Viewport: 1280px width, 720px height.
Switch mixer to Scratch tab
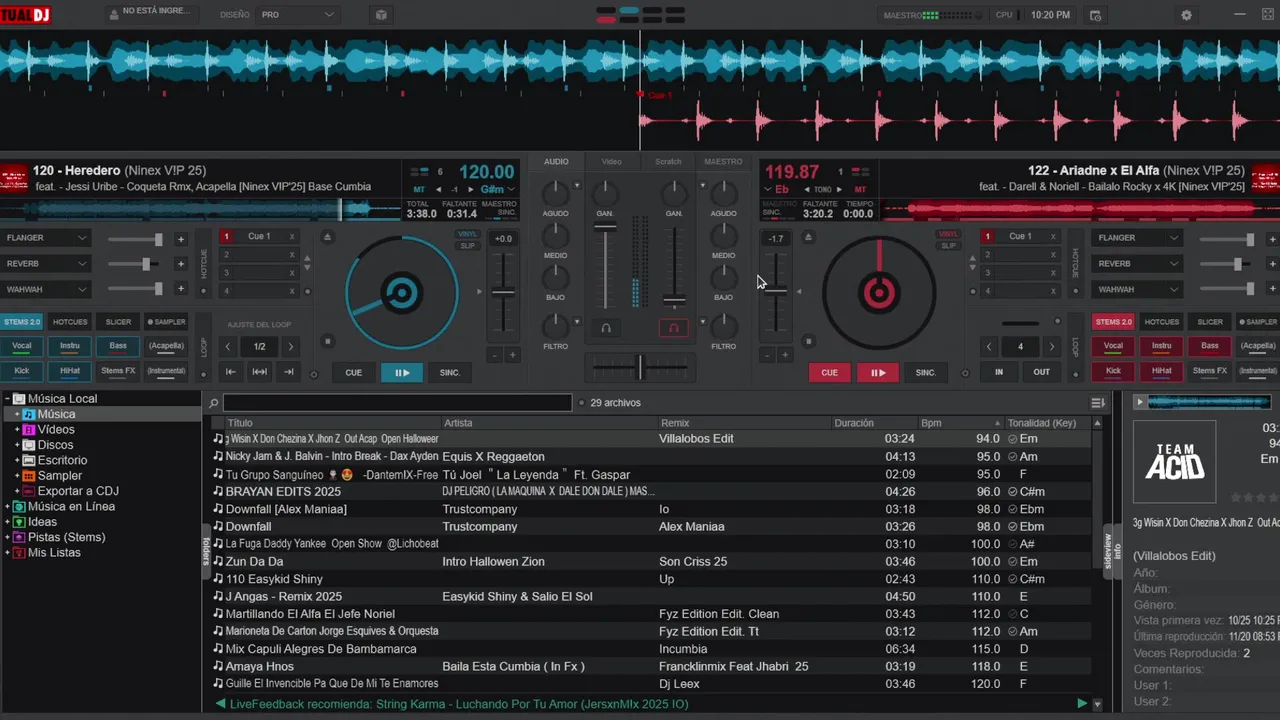[668, 161]
